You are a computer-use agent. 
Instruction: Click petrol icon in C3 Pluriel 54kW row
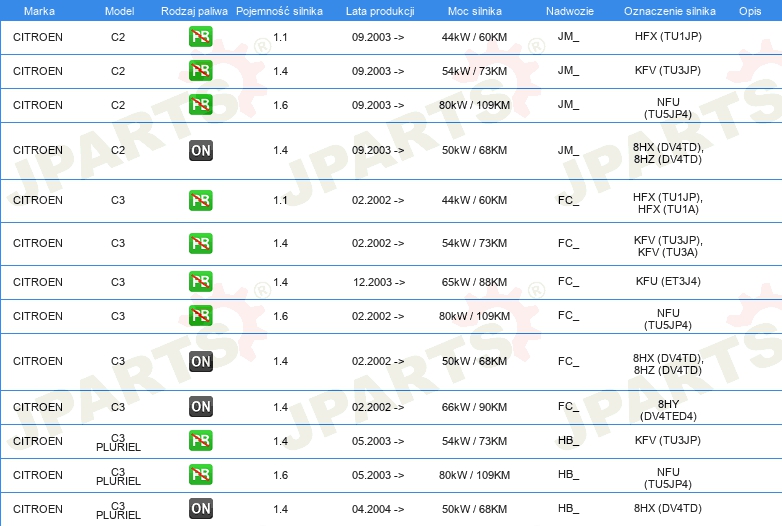pos(200,441)
